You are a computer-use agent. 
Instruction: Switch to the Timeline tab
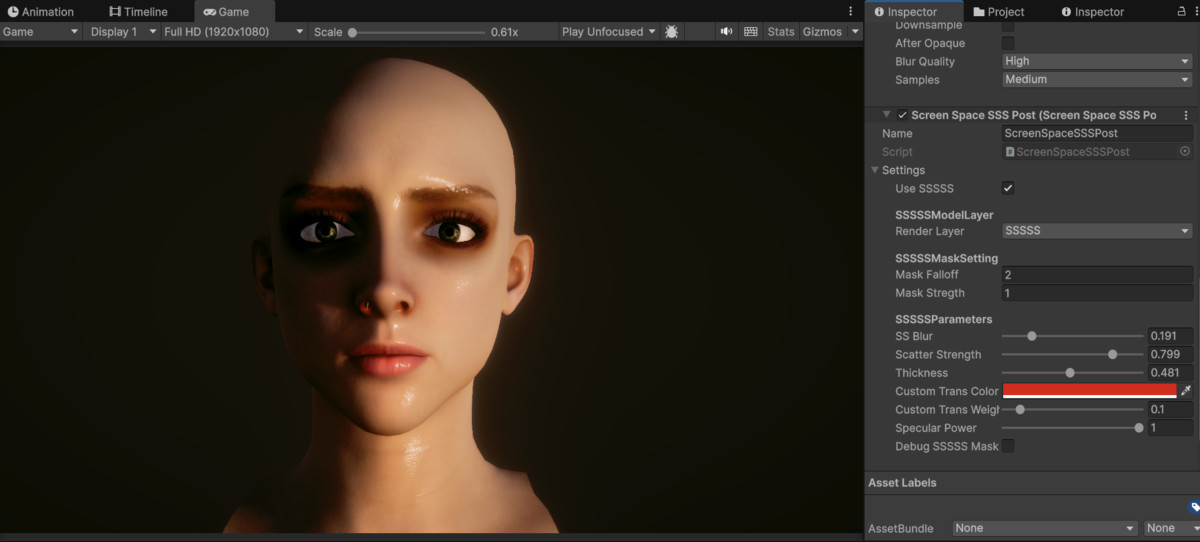[x=139, y=12]
